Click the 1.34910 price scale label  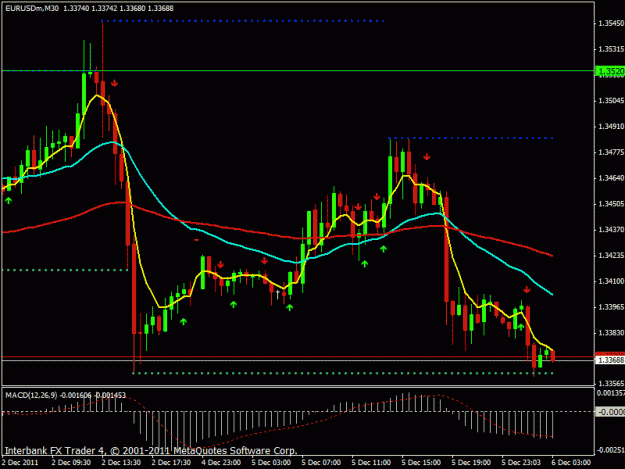click(611, 126)
